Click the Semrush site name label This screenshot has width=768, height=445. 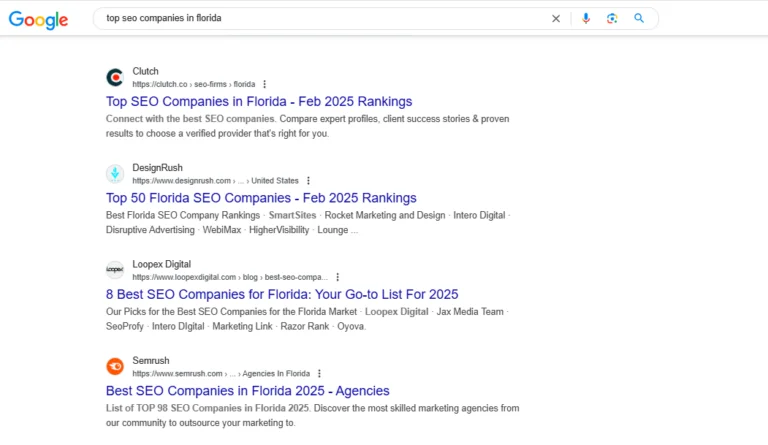pos(151,360)
